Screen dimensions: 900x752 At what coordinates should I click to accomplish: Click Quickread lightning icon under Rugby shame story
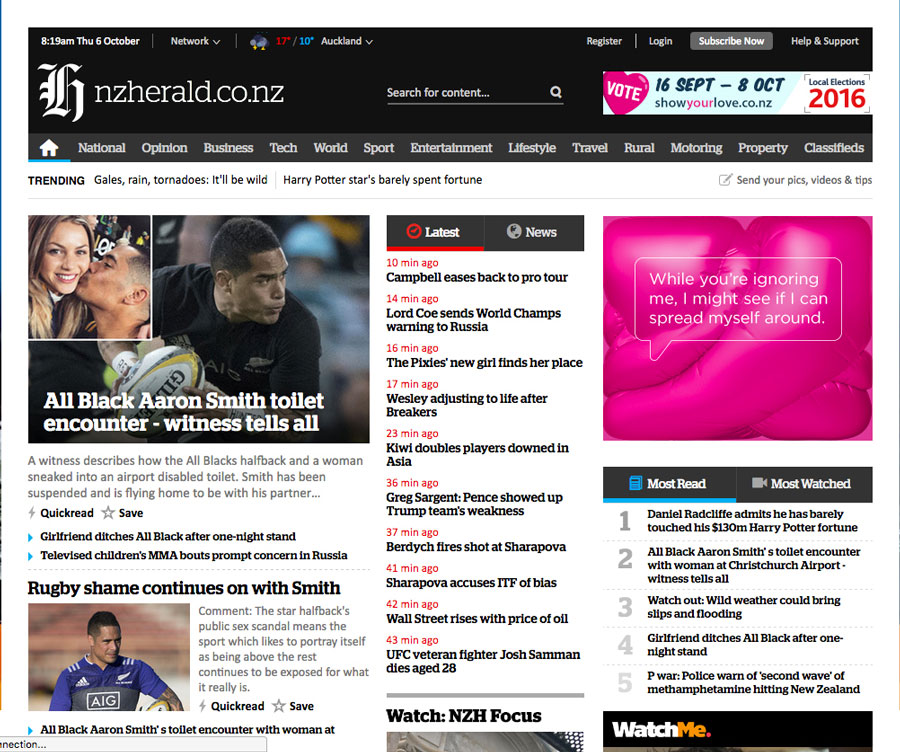(x=203, y=706)
